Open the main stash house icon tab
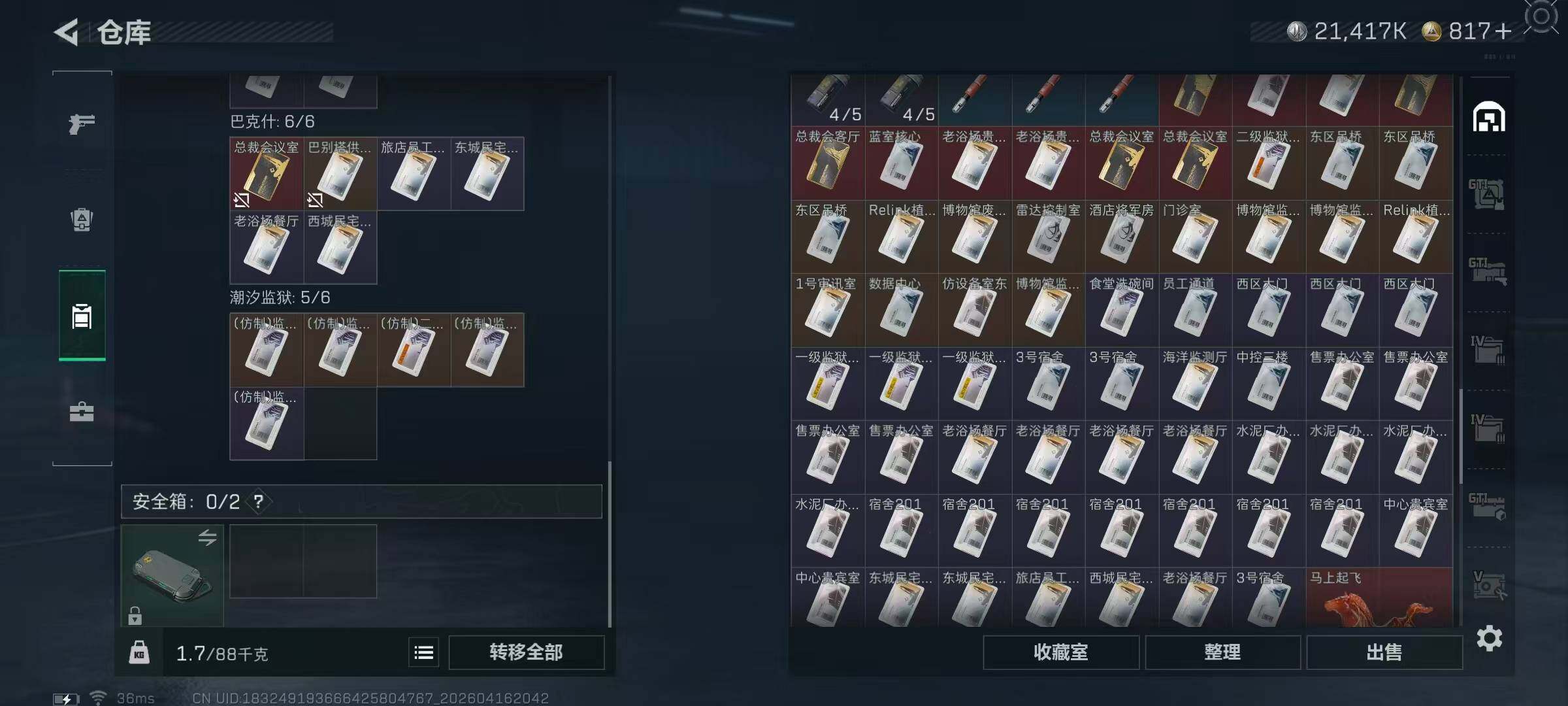This screenshot has width=1568, height=706. point(1489,118)
